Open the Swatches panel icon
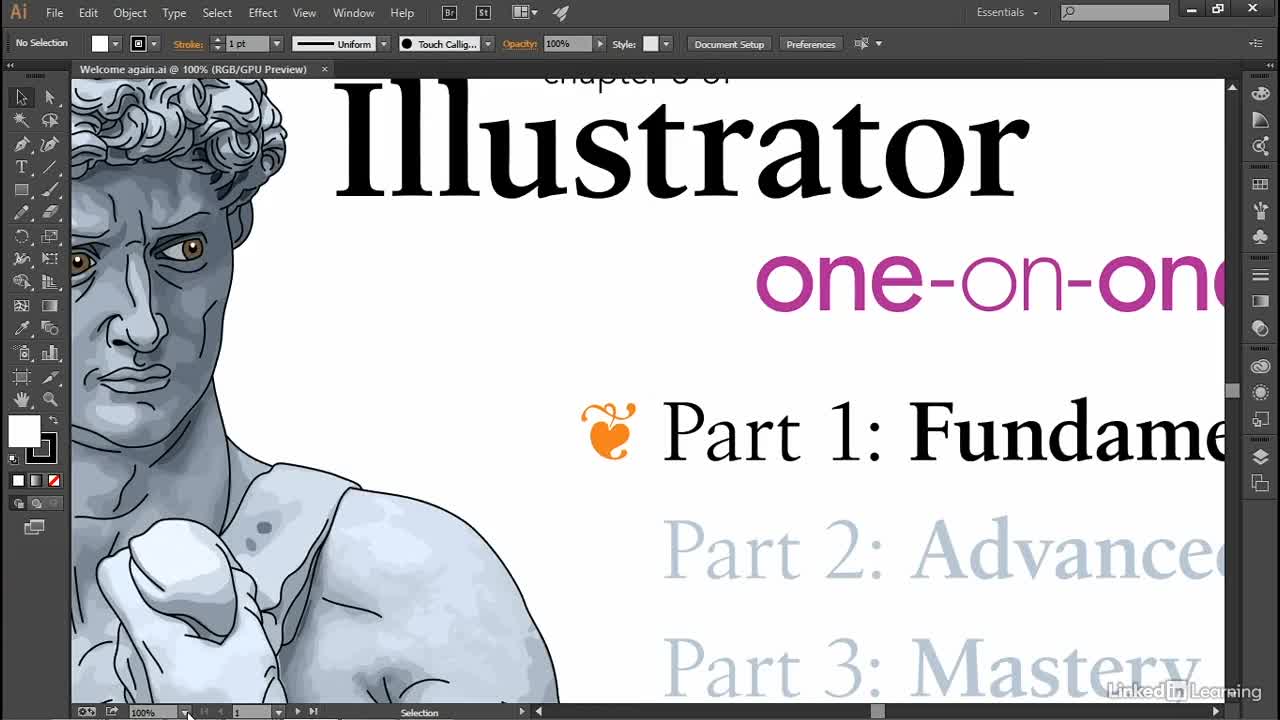 pos(1260,185)
